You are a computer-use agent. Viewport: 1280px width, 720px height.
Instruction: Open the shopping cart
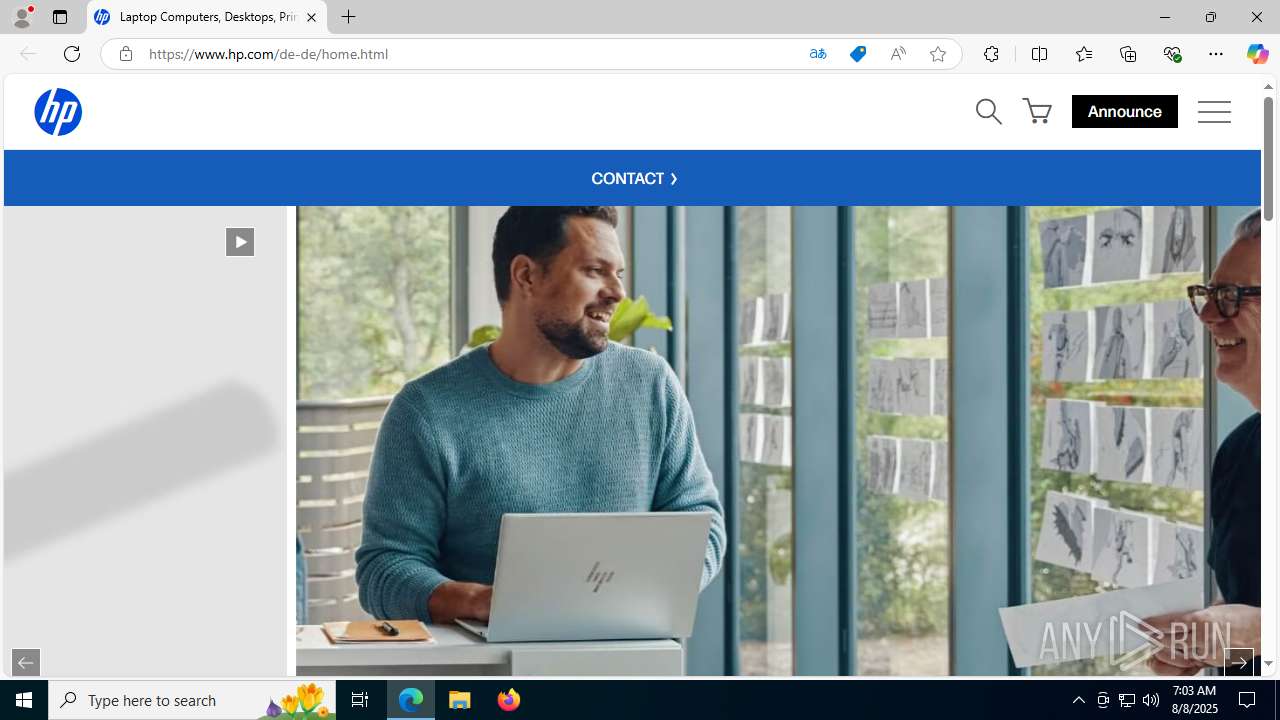(x=1037, y=111)
